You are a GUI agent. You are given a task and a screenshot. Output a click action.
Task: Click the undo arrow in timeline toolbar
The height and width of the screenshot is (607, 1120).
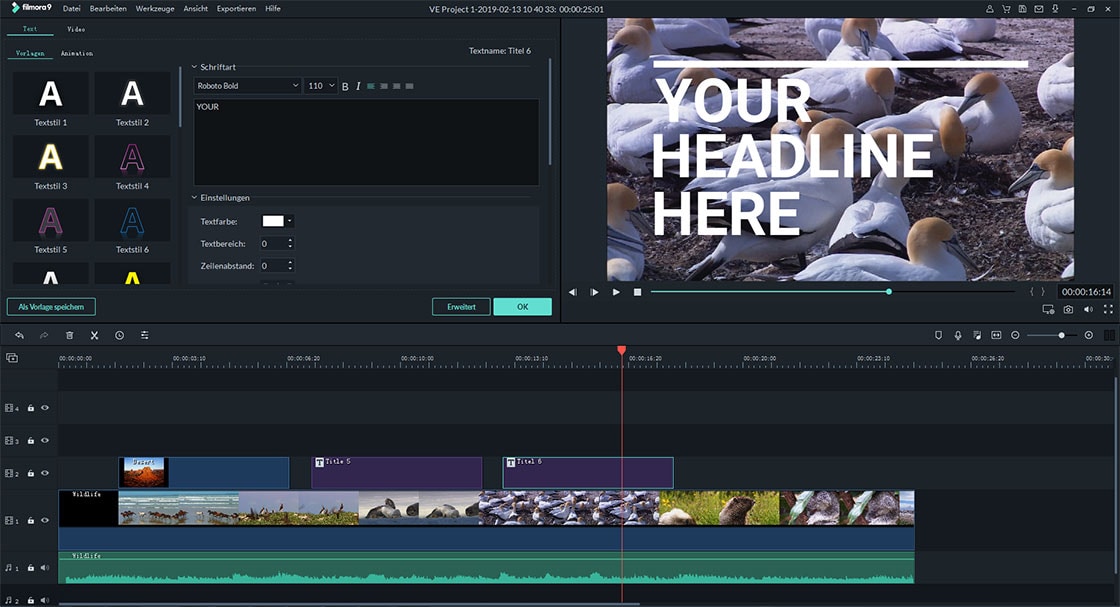point(19,335)
